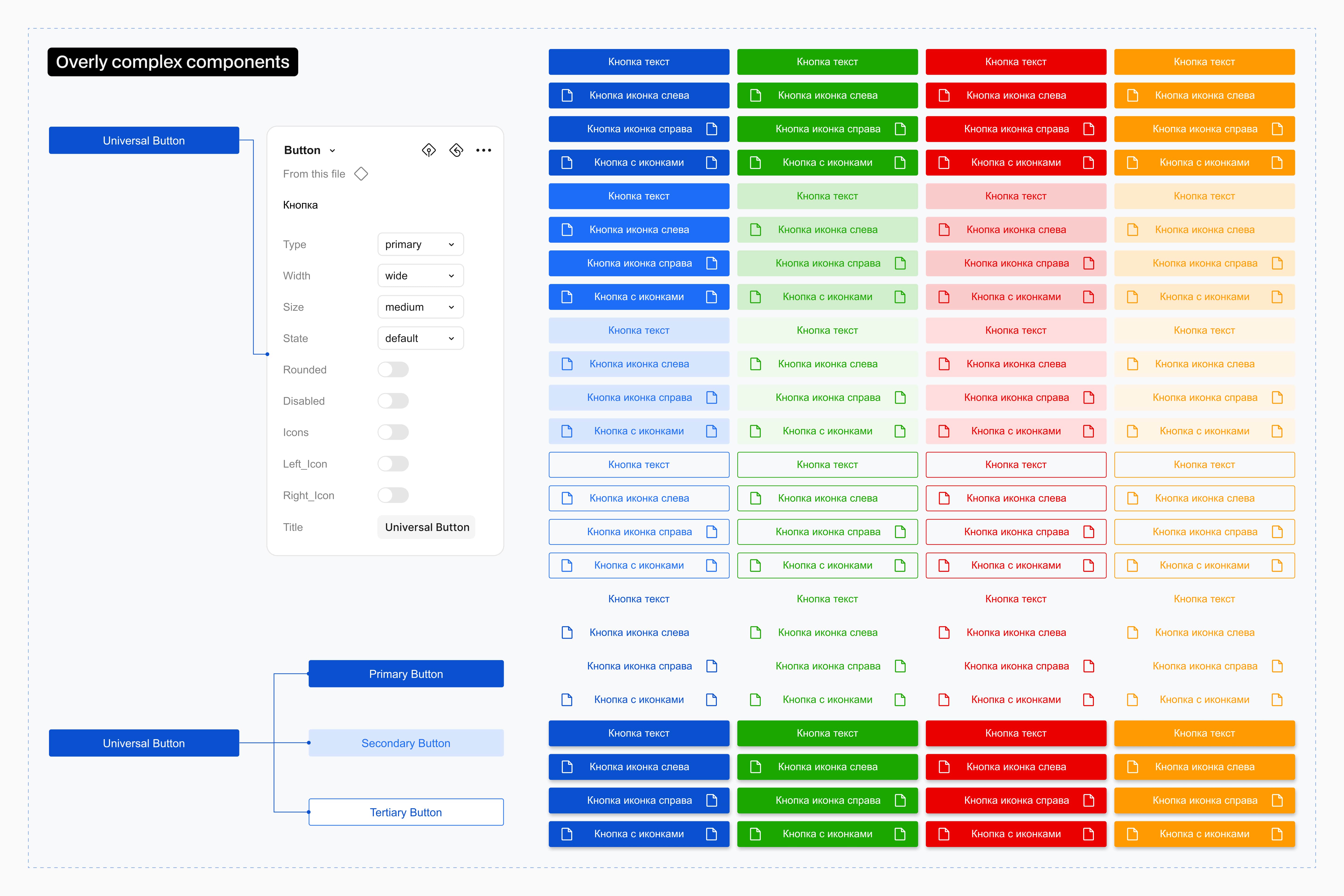Click file icon in text-only green Кнопка иконка слева

coord(756,633)
